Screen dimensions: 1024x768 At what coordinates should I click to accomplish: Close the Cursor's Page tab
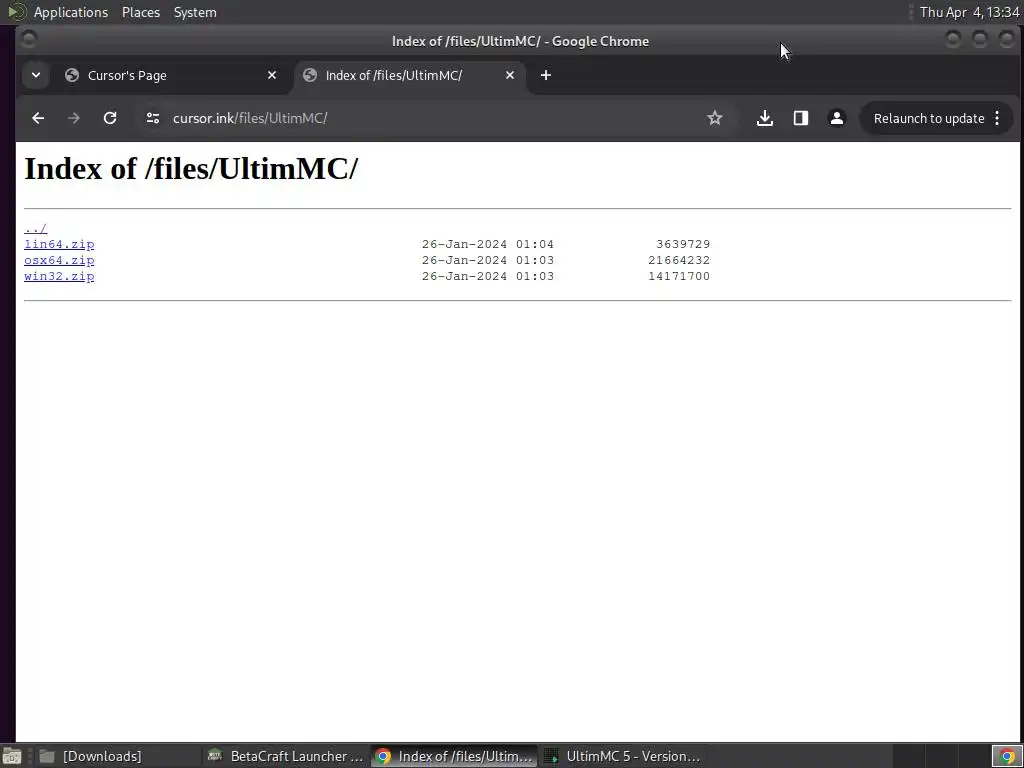tap(272, 75)
